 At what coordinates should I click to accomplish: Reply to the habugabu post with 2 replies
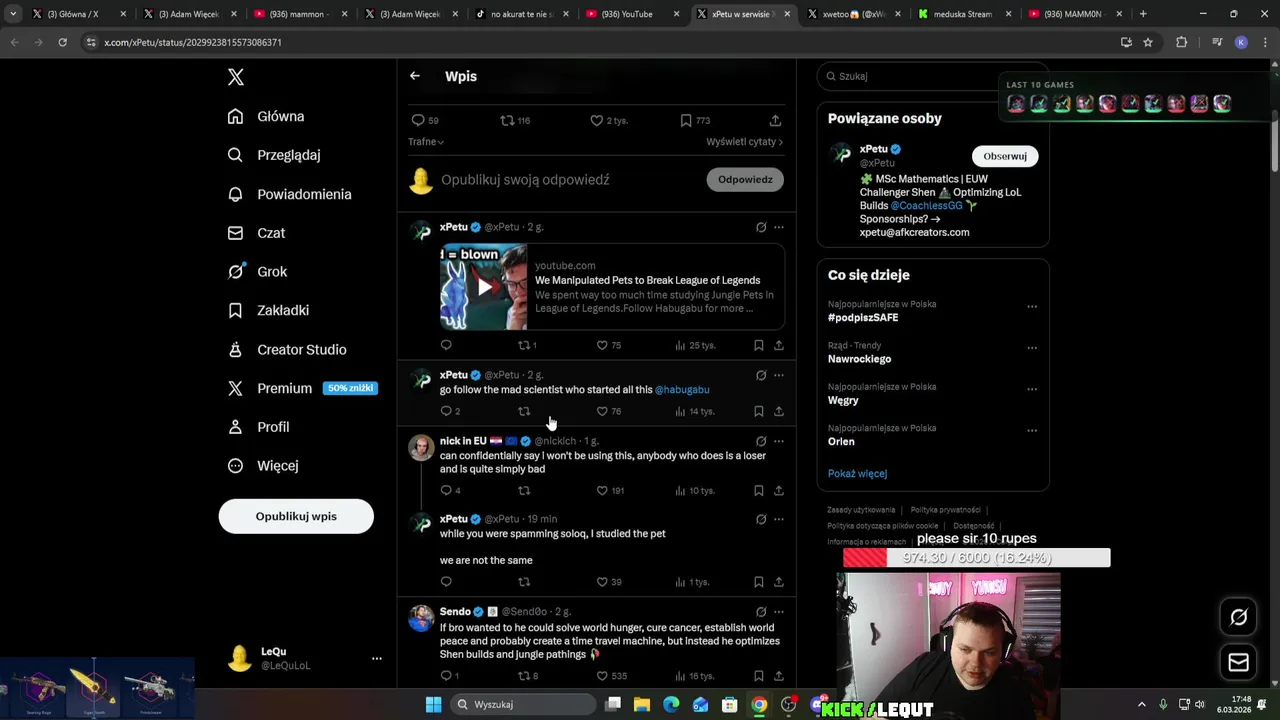click(x=446, y=411)
